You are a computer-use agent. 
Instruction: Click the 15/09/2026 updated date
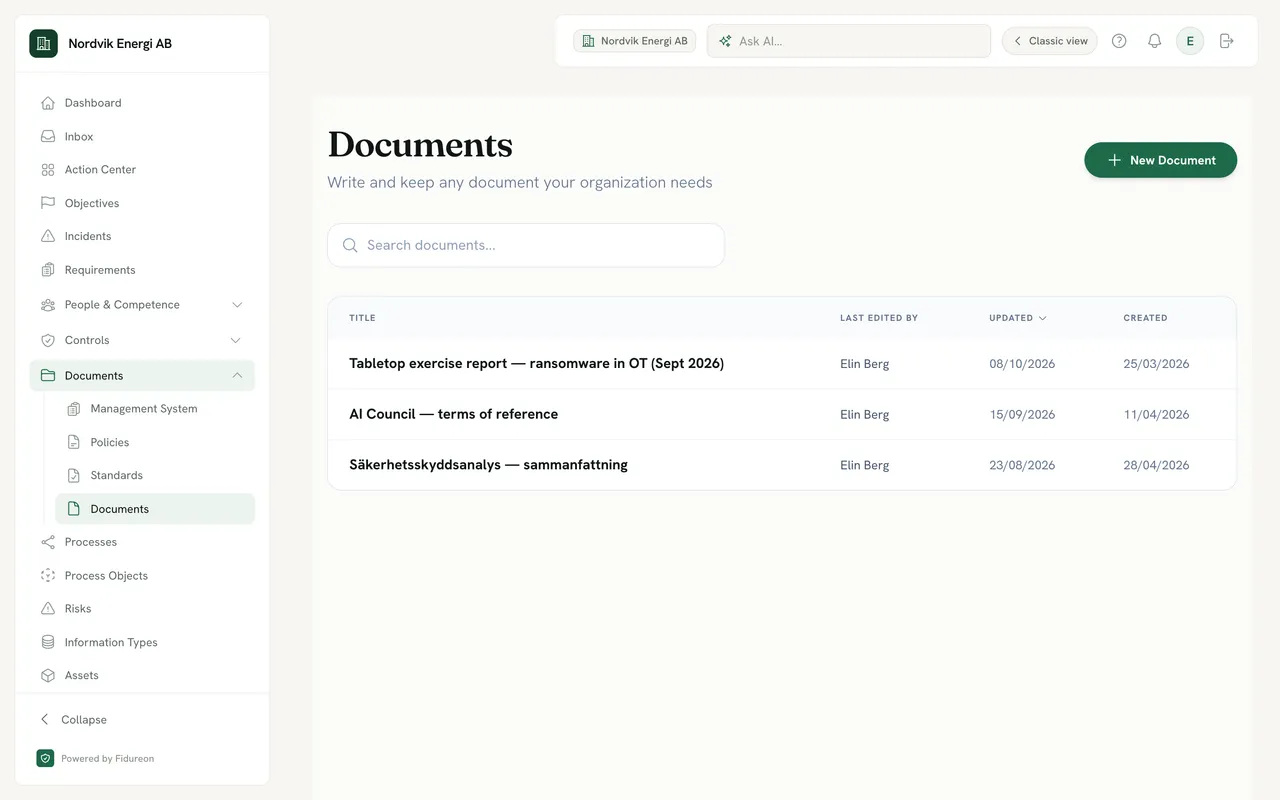pos(1022,414)
